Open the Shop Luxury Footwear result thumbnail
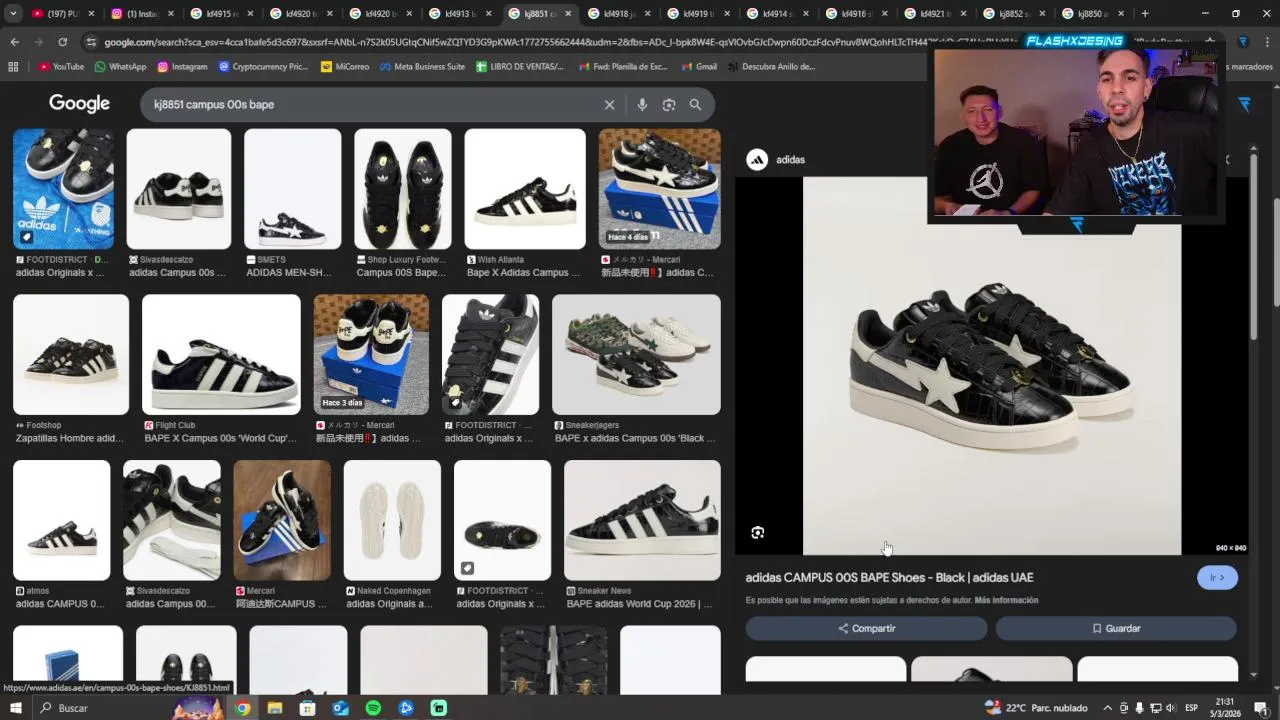The width and height of the screenshot is (1280, 720). click(403, 189)
